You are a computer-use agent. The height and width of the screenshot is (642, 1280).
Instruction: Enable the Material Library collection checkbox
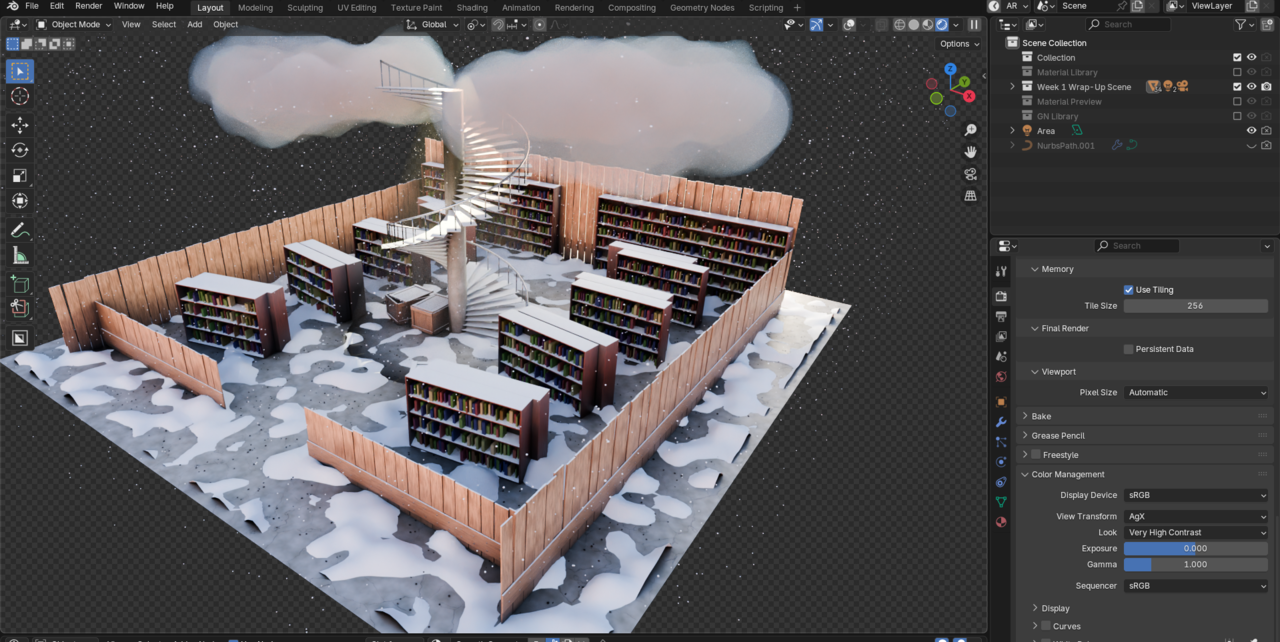pyautogui.click(x=1237, y=72)
